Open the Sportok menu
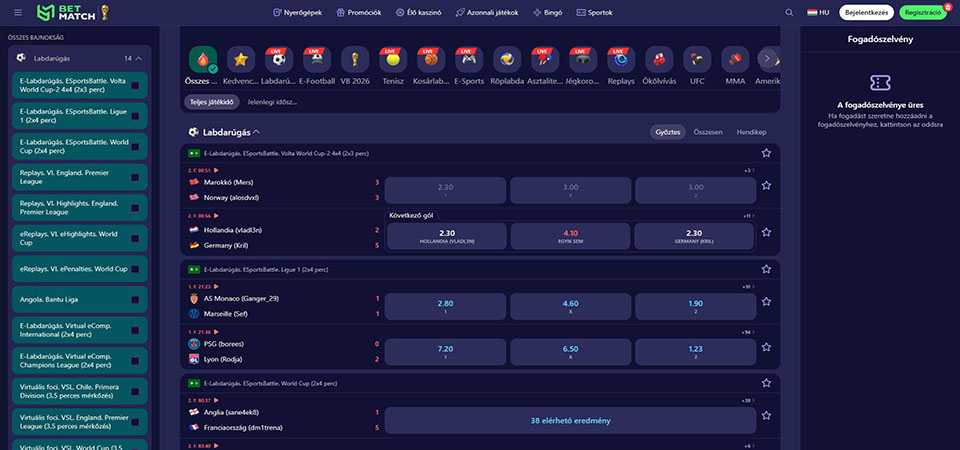The height and width of the screenshot is (450, 960). 594,12
